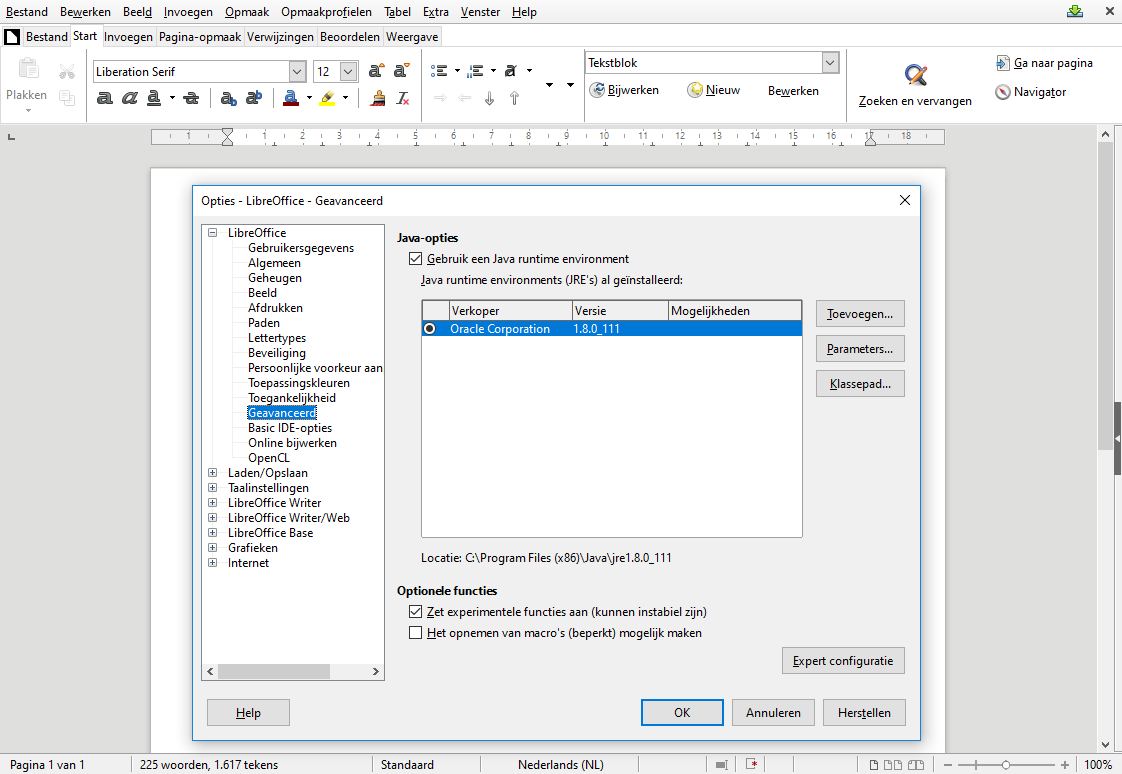Click the Ga naar pagina icon
1122x774 pixels.
tap(1003, 64)
